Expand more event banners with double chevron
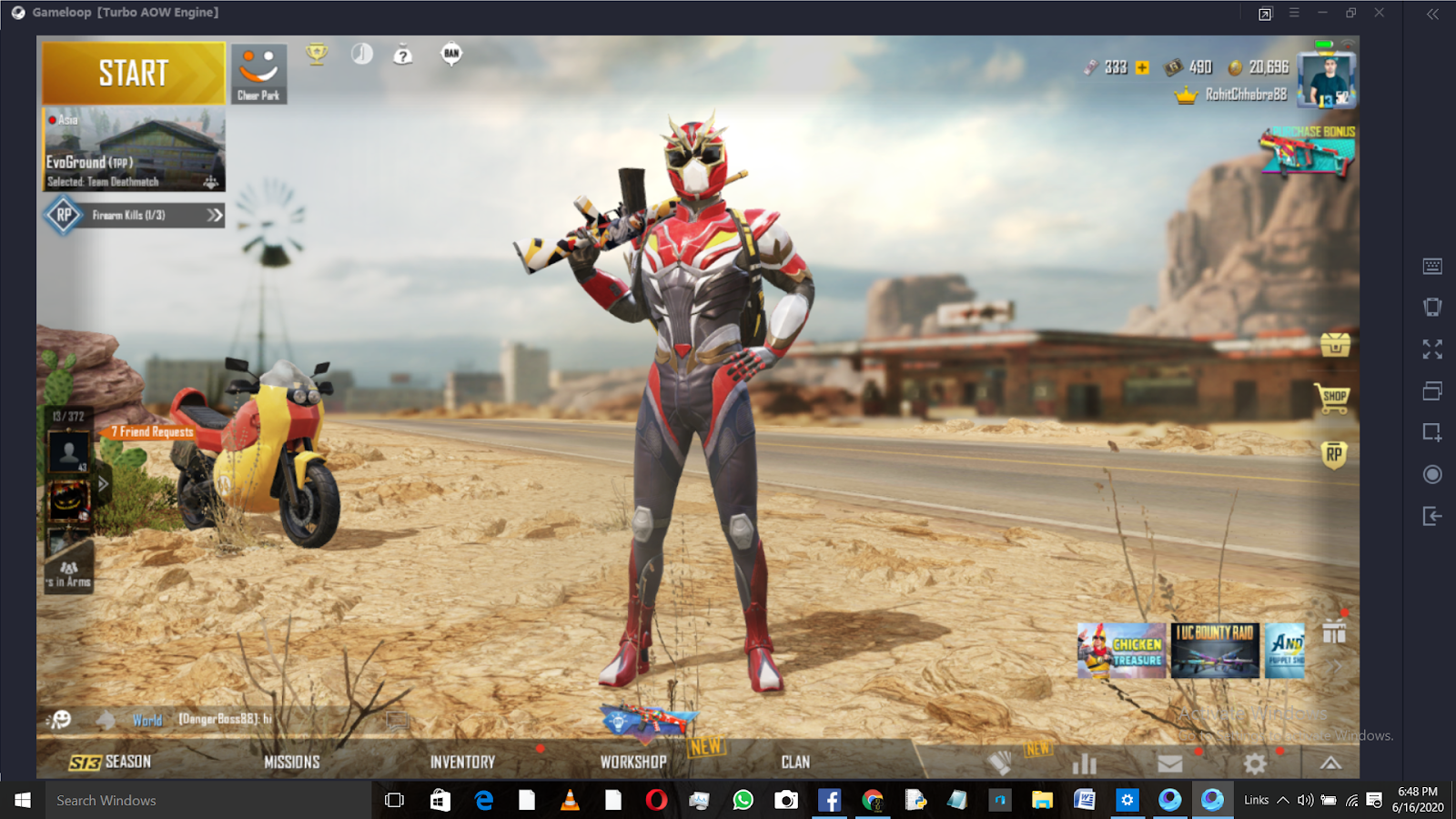The height and width of the screenshot is (819, 1456). (1336, 667)
